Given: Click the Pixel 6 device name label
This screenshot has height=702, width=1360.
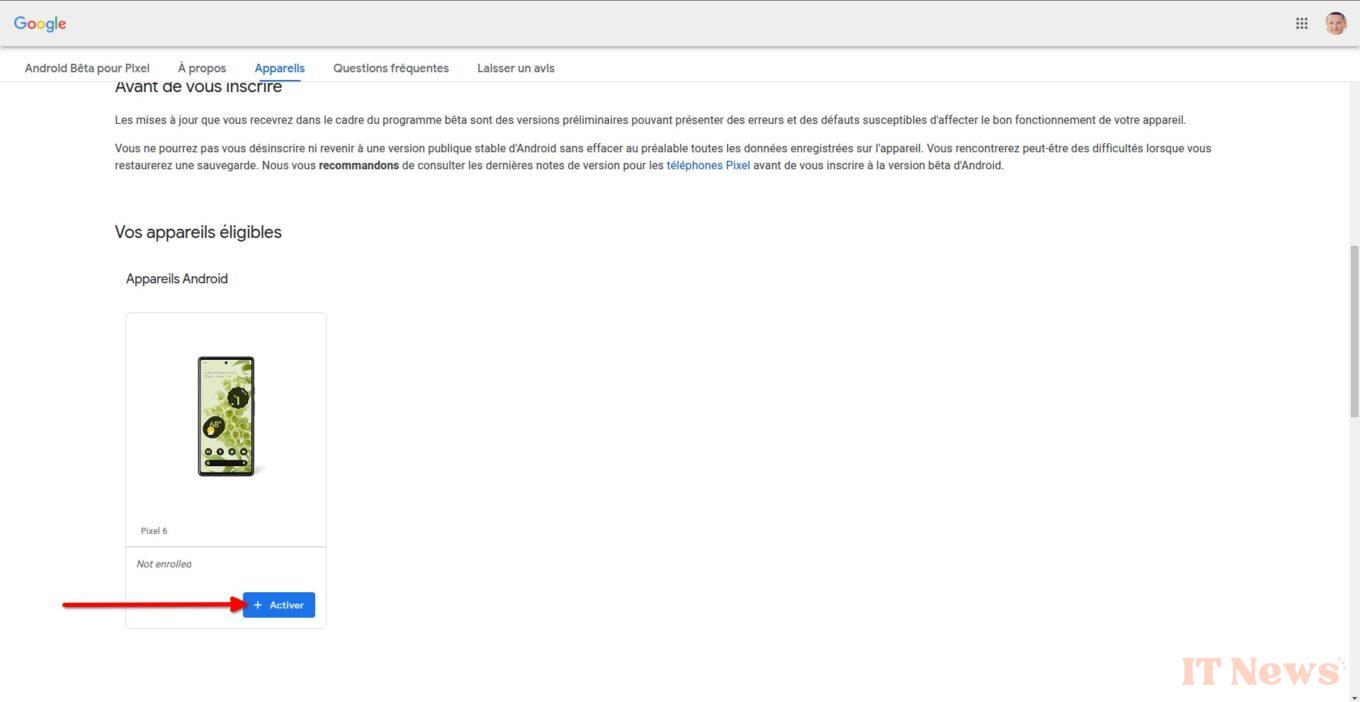Looking at the screenshot, I should click(154, 531).
